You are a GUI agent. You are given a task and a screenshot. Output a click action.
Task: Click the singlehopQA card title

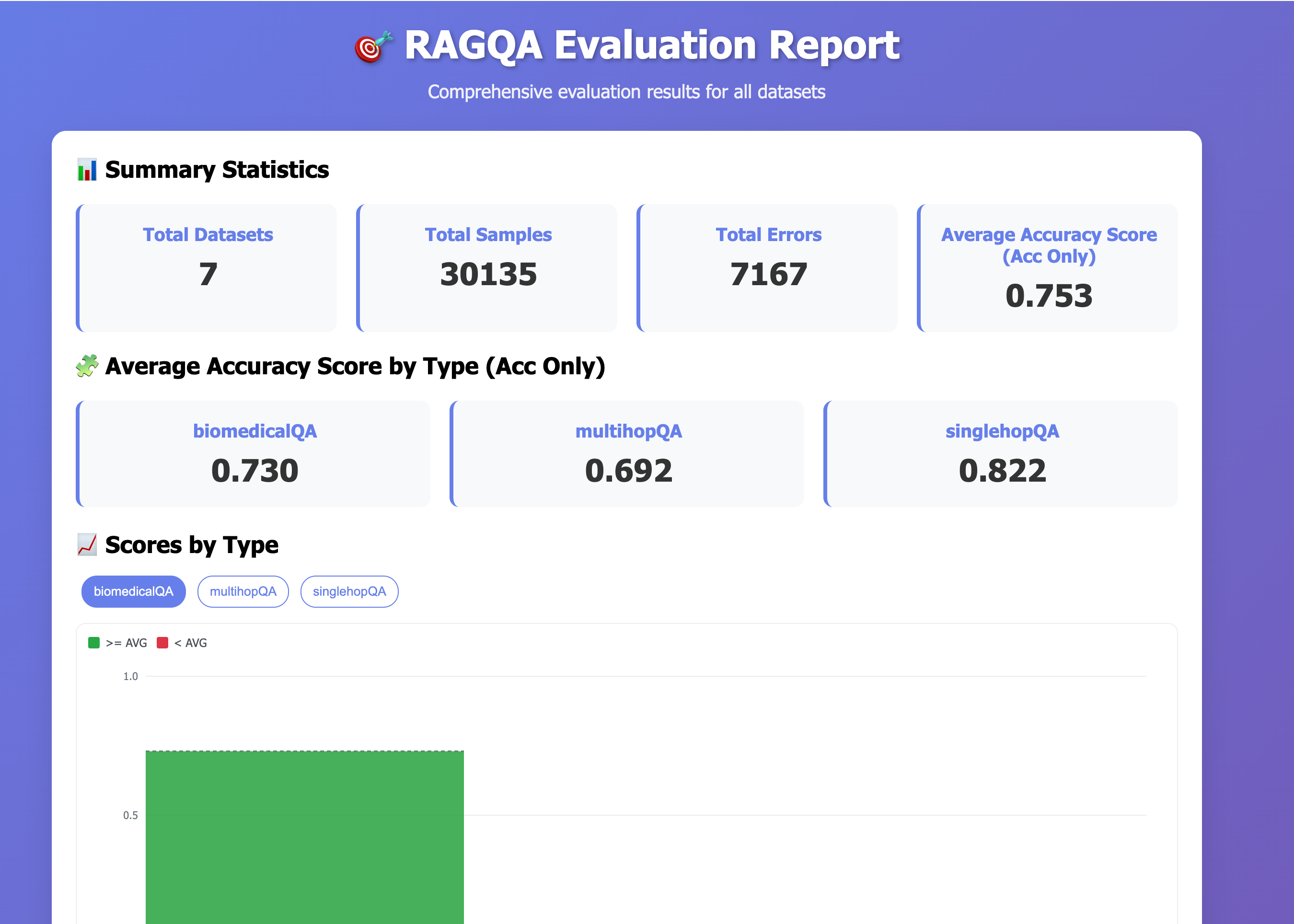(1002, 431)
